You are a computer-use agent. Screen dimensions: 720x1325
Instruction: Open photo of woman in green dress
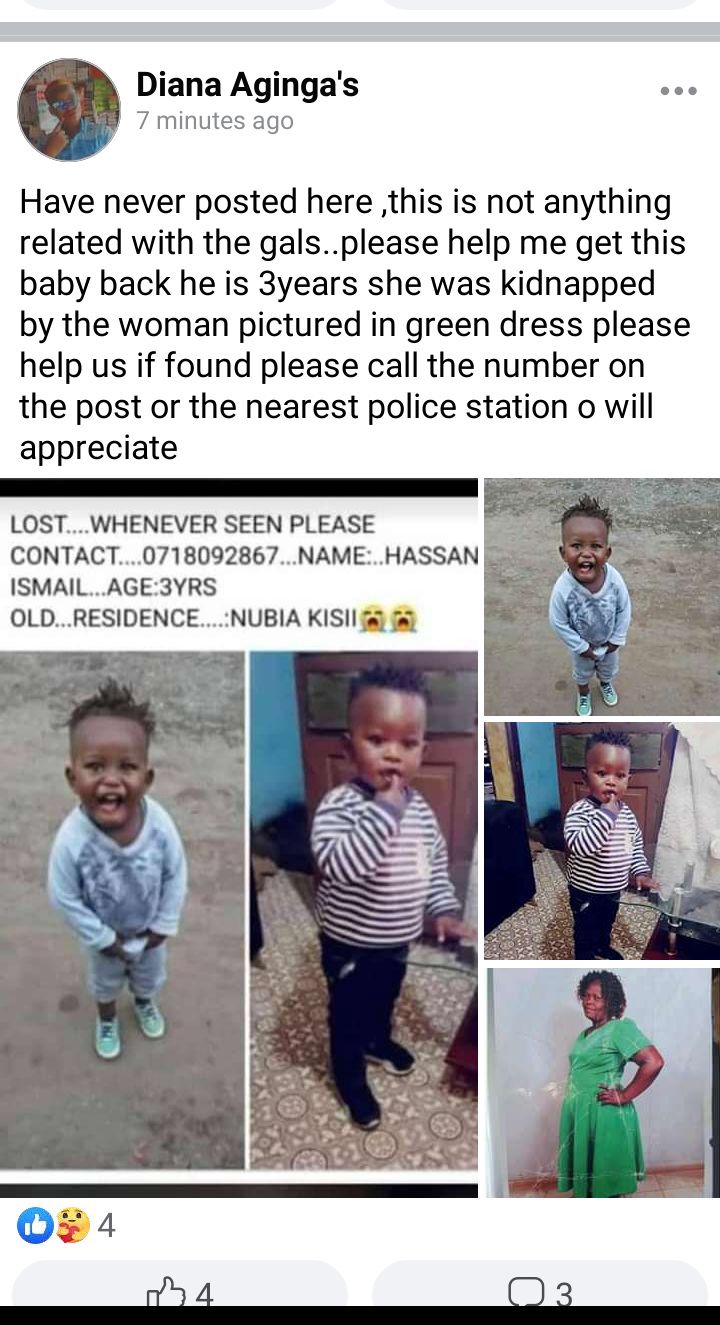602,1082
